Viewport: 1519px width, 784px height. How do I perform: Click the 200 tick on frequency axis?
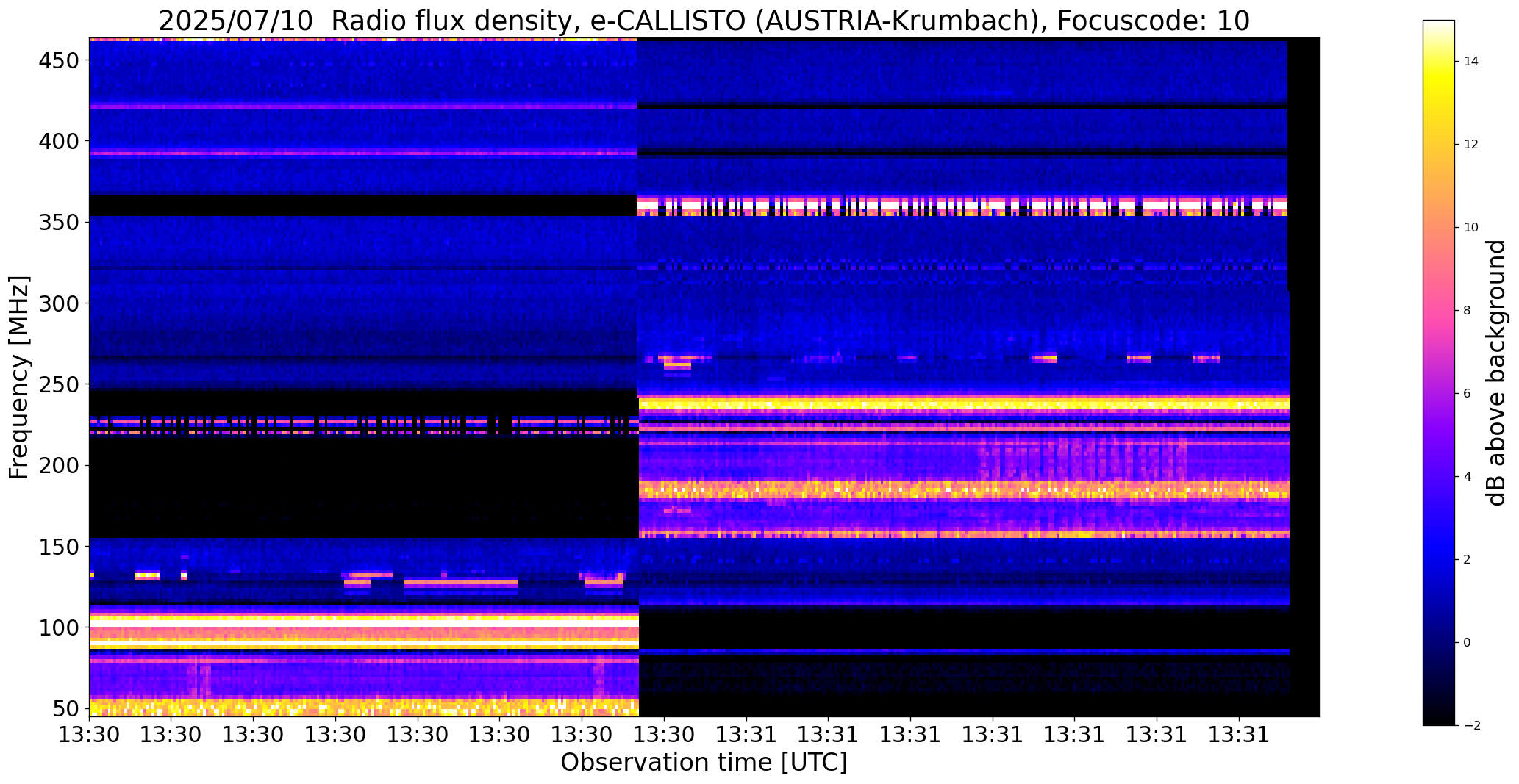pyautogui.click(x=57, y=465)
